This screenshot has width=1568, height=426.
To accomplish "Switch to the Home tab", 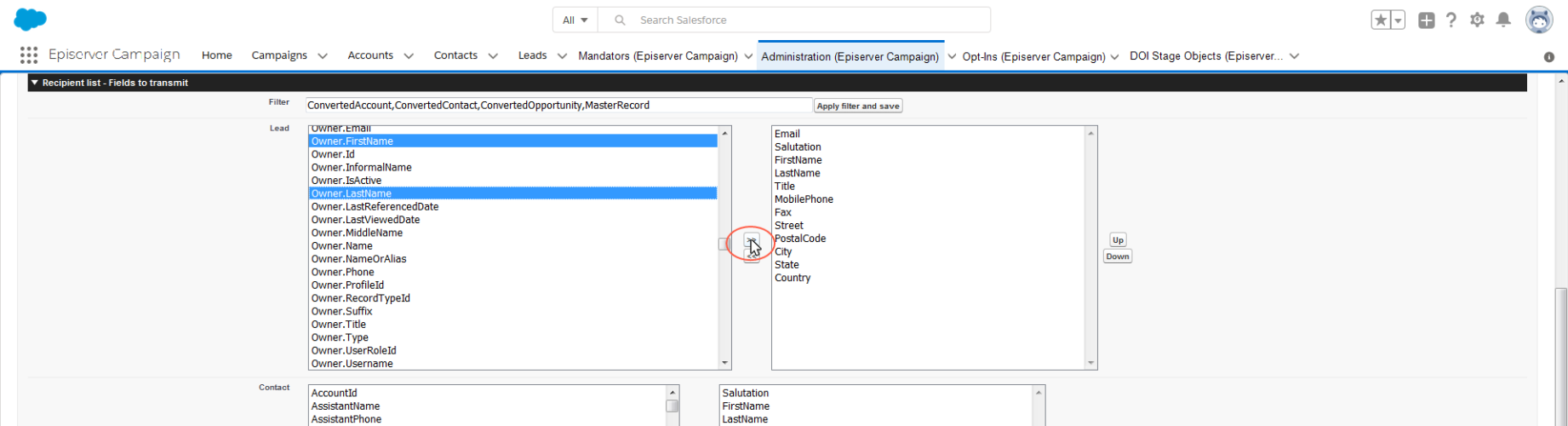I will (216, 55).
